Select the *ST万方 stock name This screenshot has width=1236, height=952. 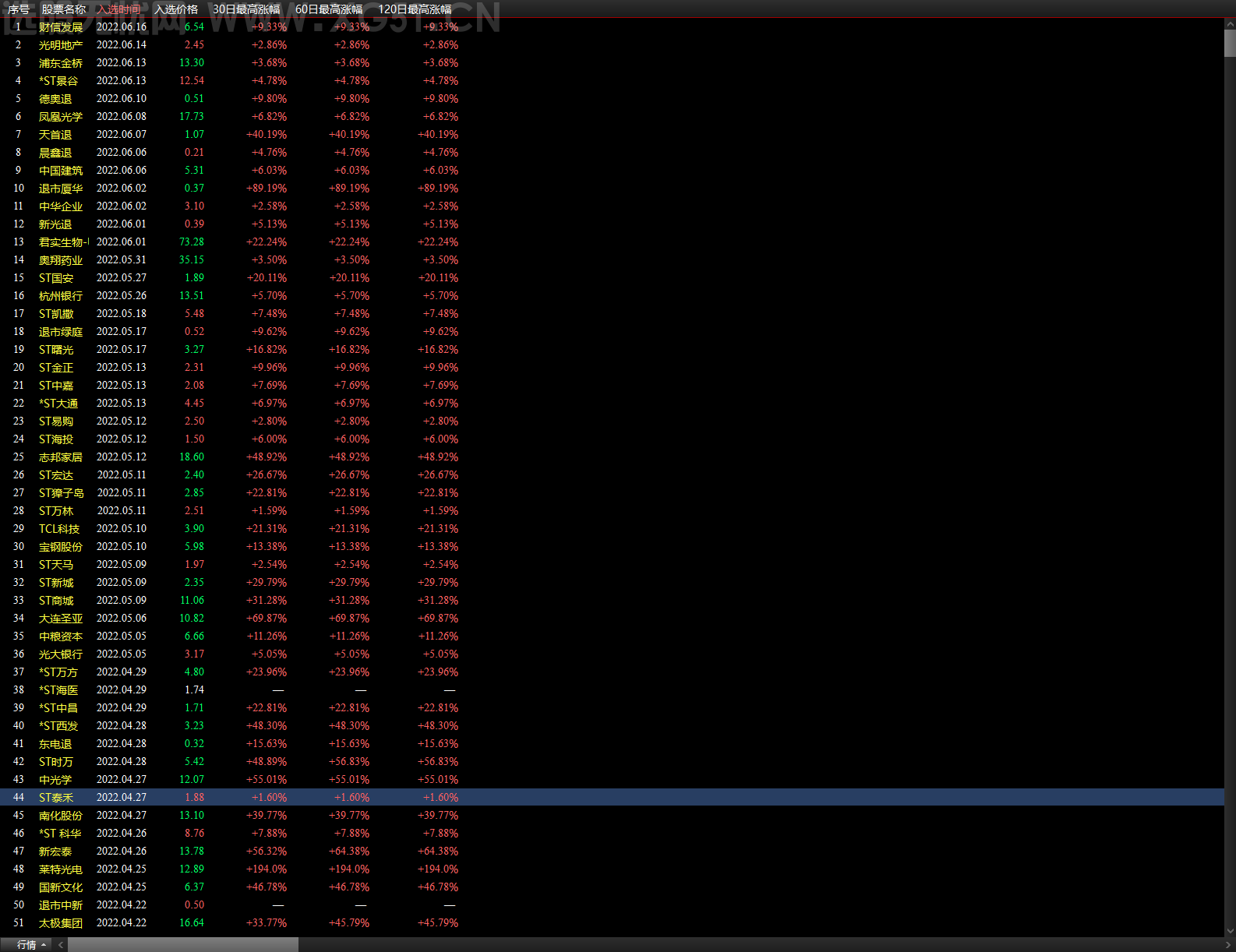click(58, 672)
